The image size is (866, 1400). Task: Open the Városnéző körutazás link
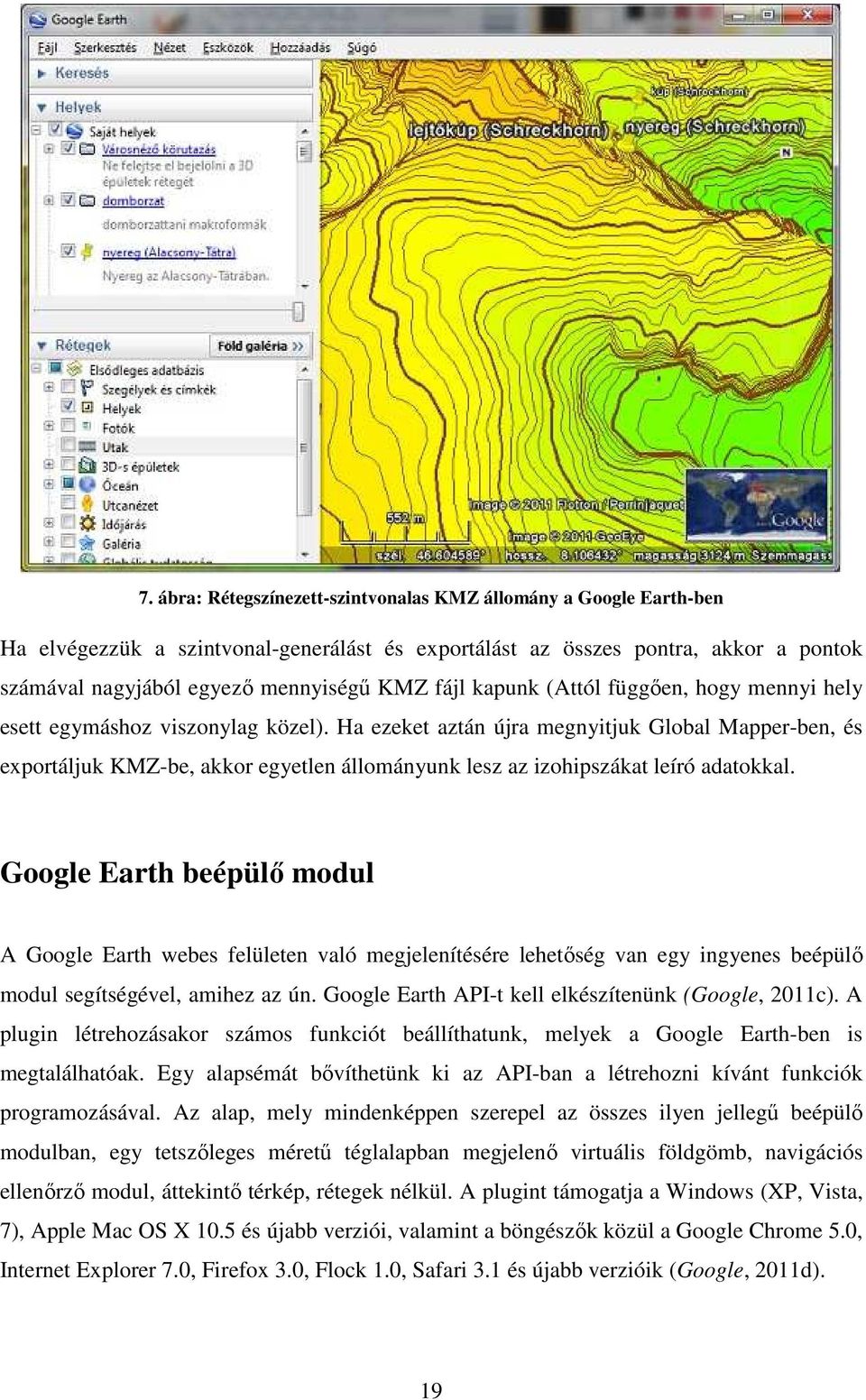pos(159,149)
